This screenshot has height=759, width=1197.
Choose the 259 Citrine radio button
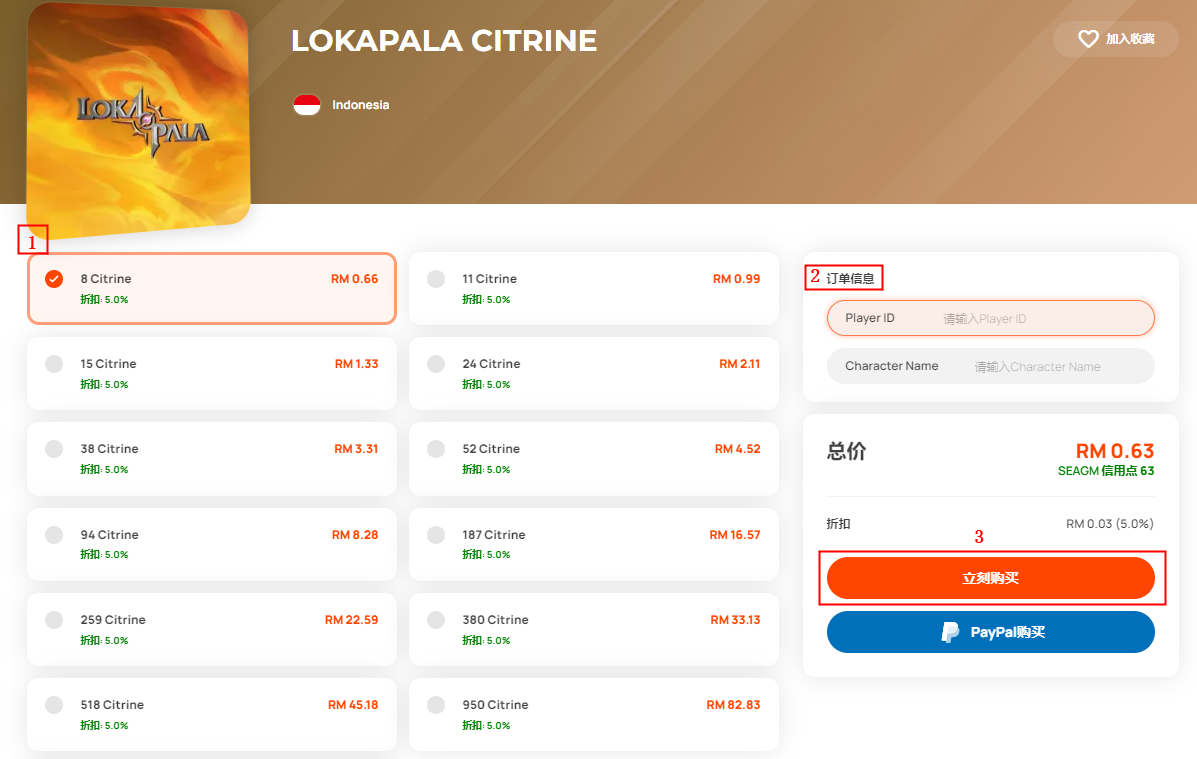[54, 619]
